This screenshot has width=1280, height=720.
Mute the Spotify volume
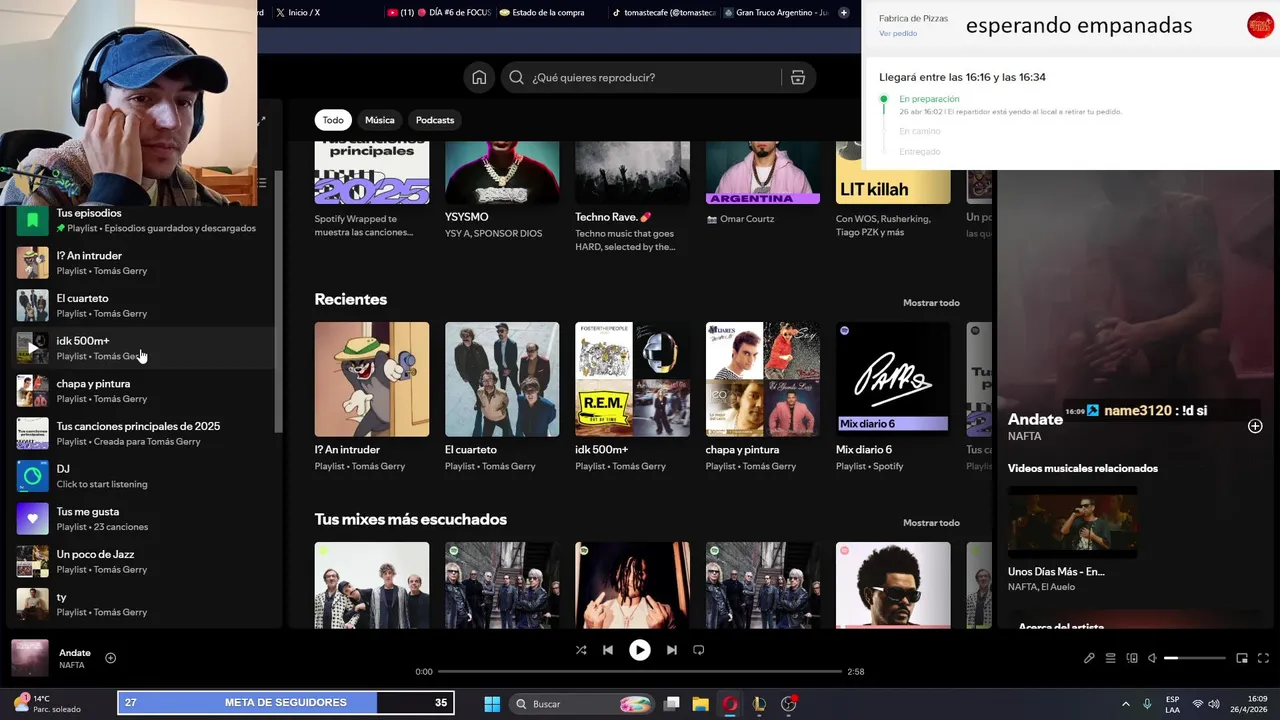1152,658
